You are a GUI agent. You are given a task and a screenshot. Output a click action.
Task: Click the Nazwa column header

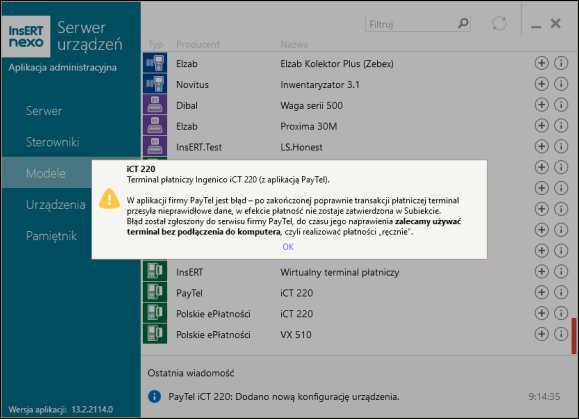point(294,45)
